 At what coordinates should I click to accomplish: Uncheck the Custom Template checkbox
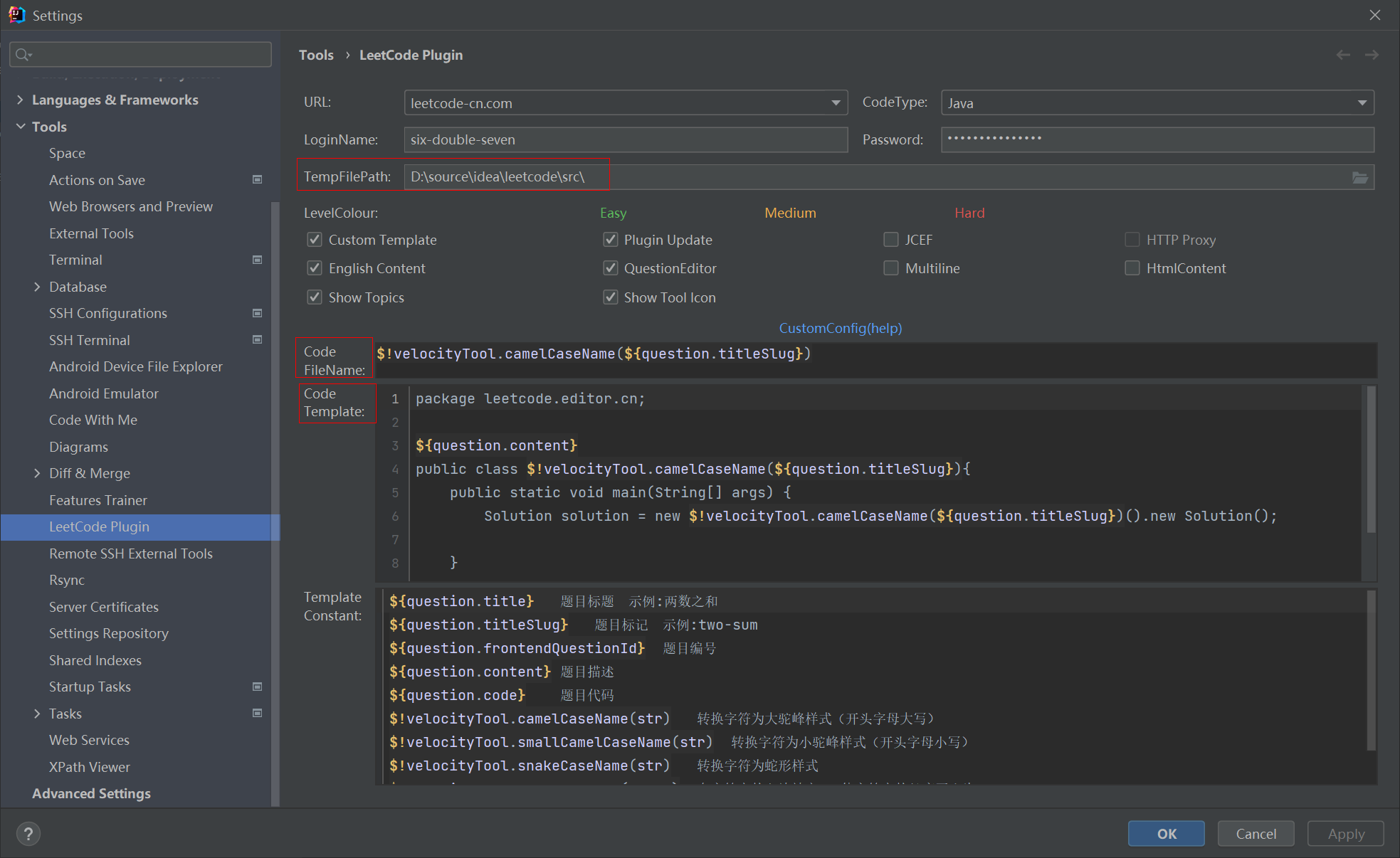[315, 240]
